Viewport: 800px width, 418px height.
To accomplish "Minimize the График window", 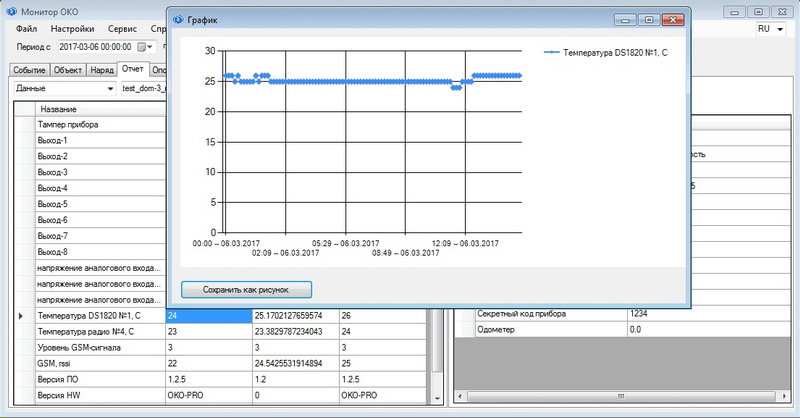I will 626,20.
